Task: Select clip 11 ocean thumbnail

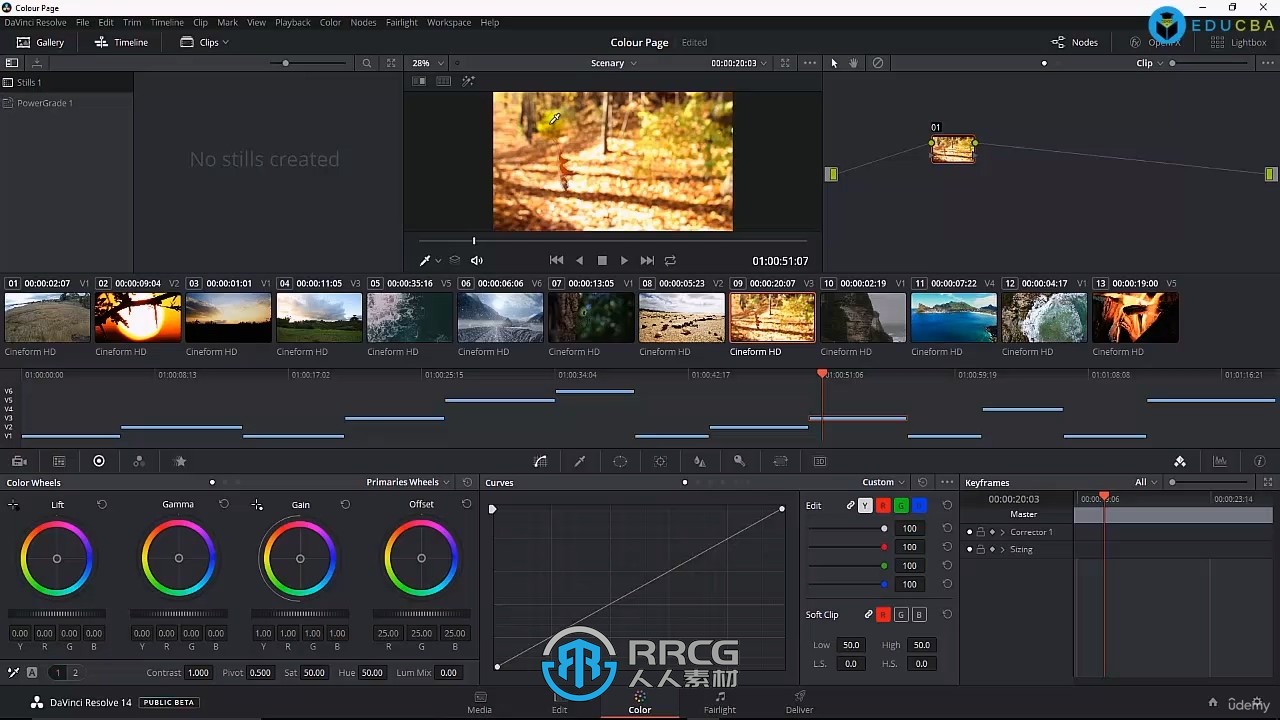Action: (x=953, y=318)
